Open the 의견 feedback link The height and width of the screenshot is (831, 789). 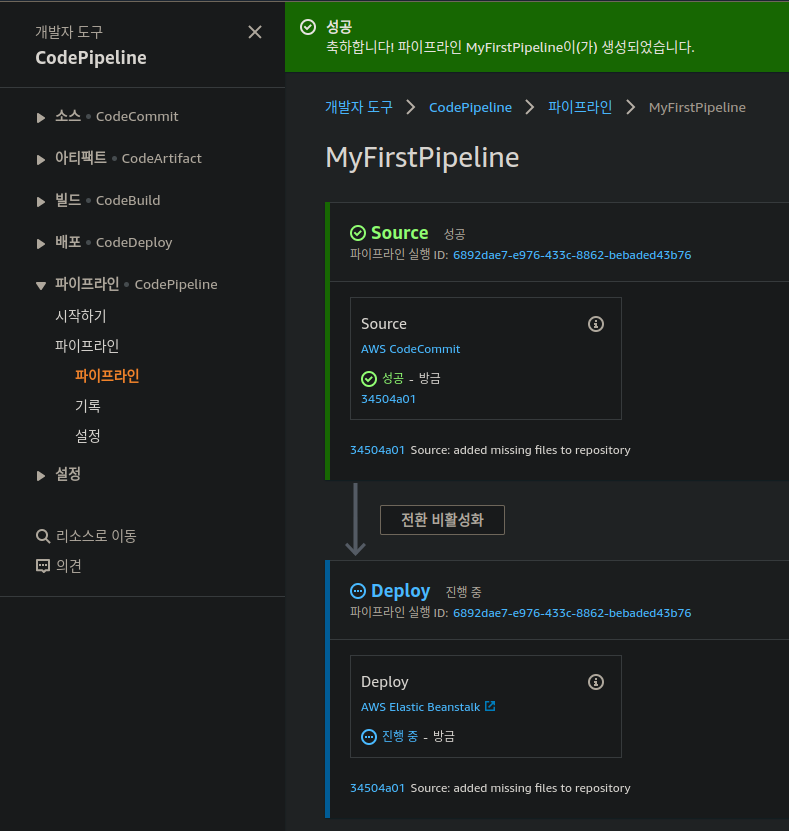[68, 566]
